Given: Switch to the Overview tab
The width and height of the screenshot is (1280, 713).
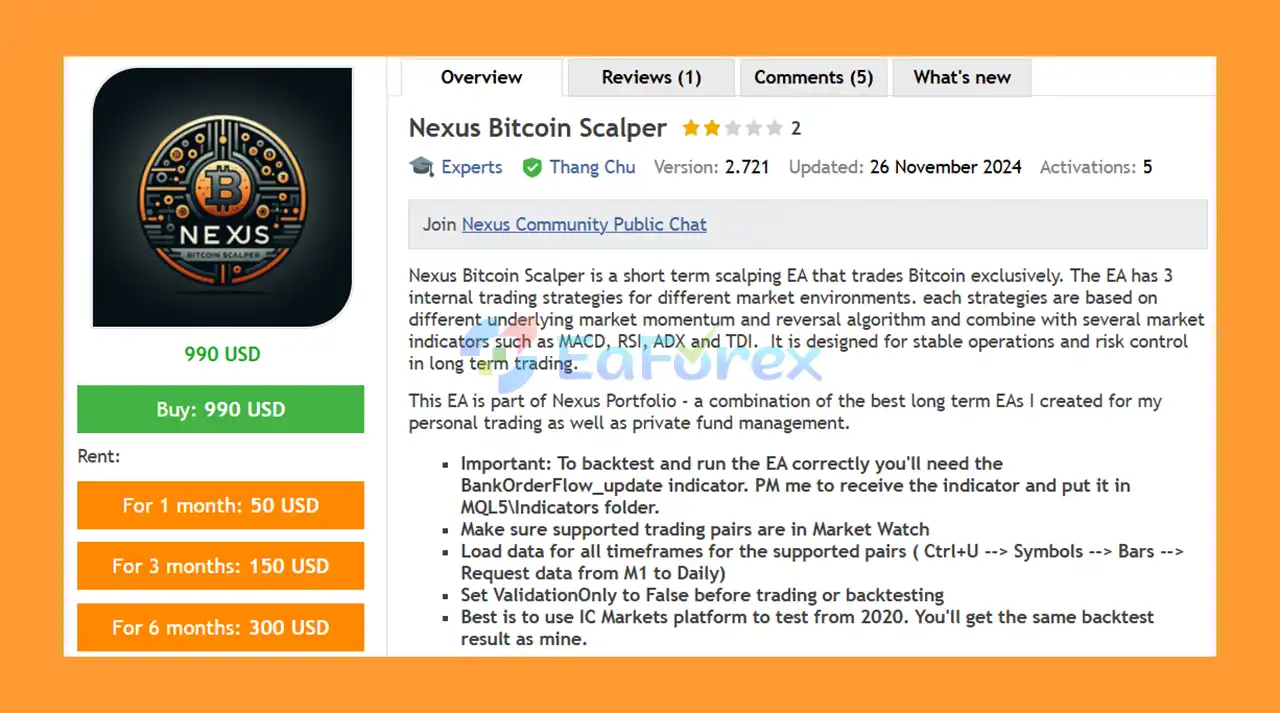Looking at the screenshot, I should (x=482, y=77).
